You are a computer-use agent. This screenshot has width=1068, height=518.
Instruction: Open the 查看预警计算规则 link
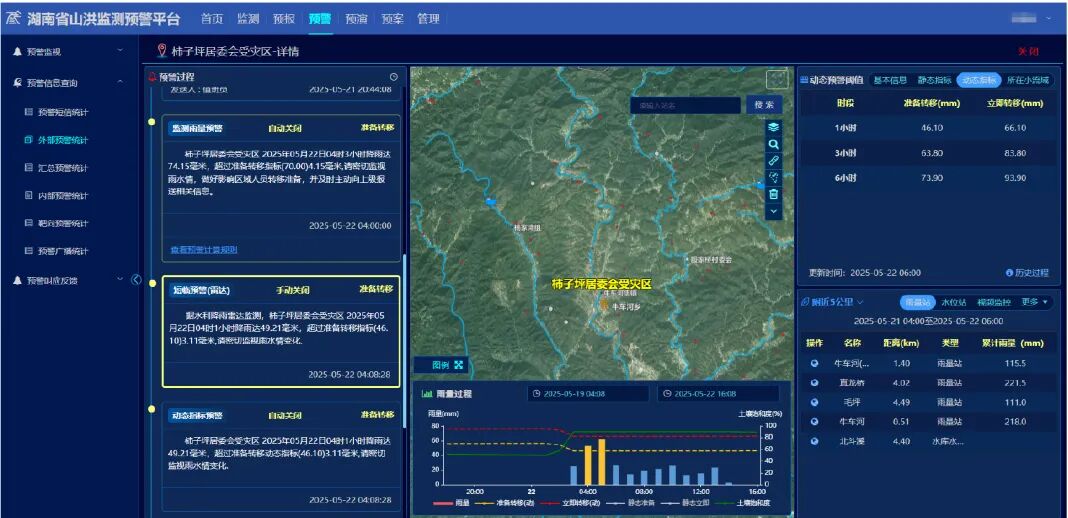point(203,250)
